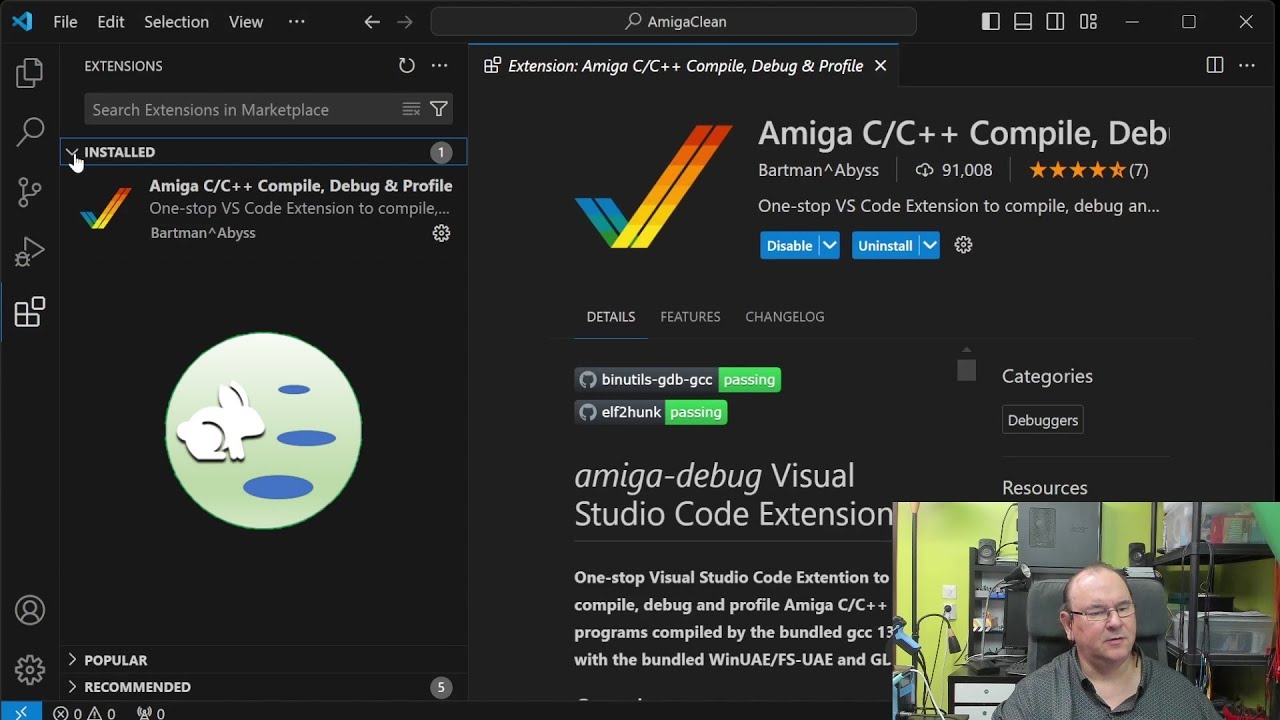The width and height of the screenshot is (1280, 720).
Task: Open the Source Control view
Action: (x=30, y=191)
